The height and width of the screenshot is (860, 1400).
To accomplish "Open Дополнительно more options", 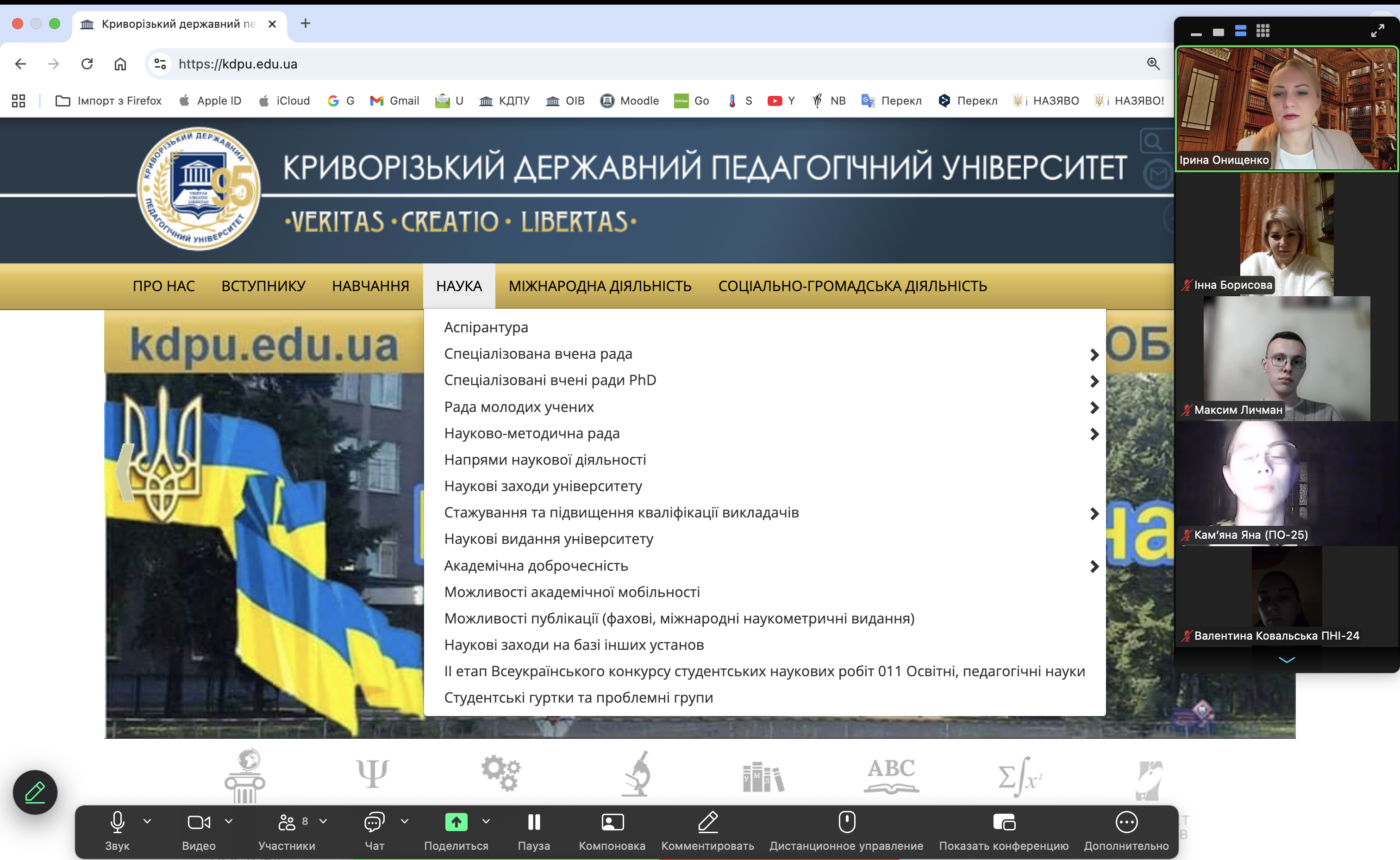I will 1126,823.
